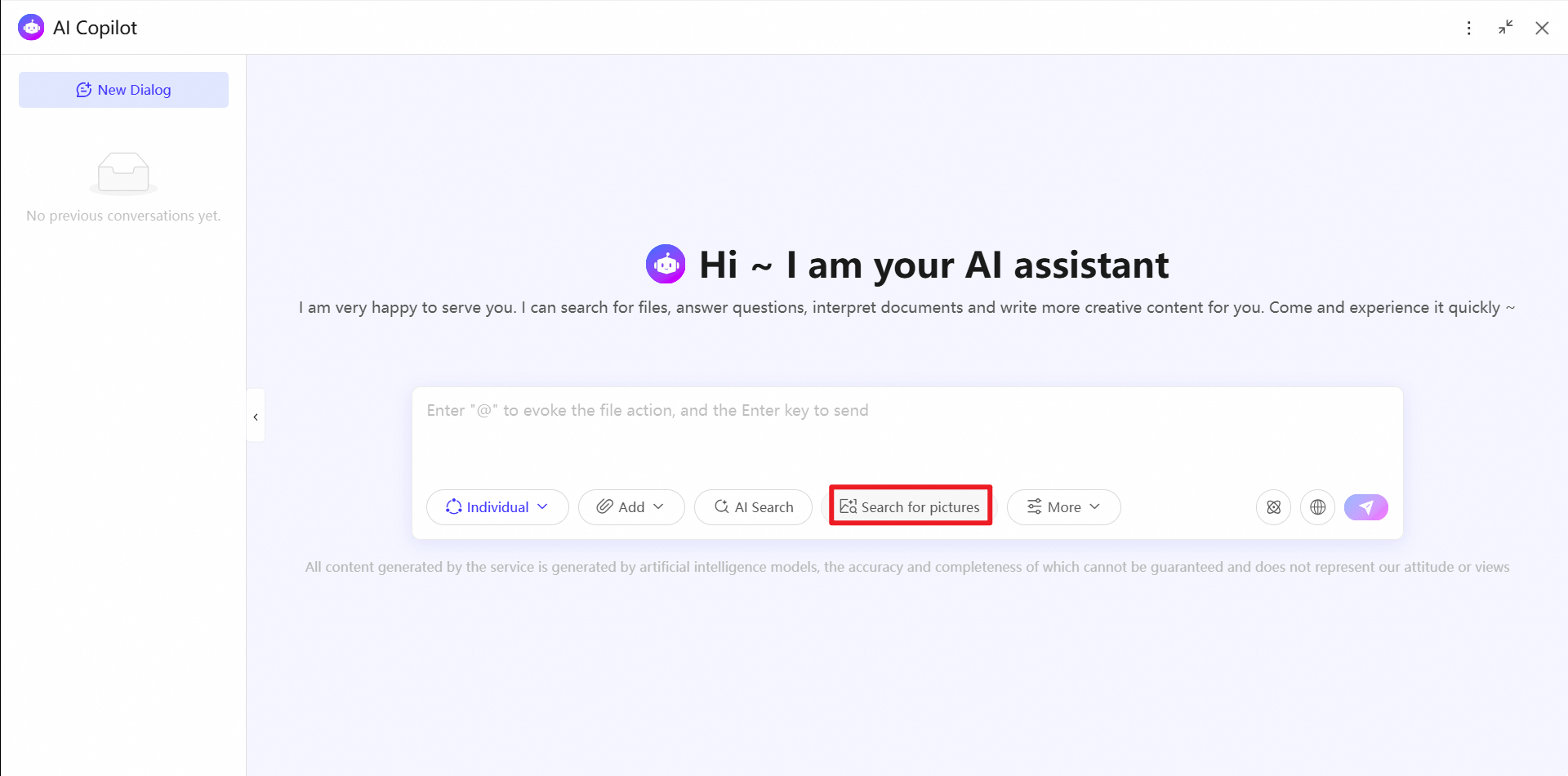This screenshot has width=1568, height=776.
Task: Open the three-dot options menu
Action: tap(1468, 28)
